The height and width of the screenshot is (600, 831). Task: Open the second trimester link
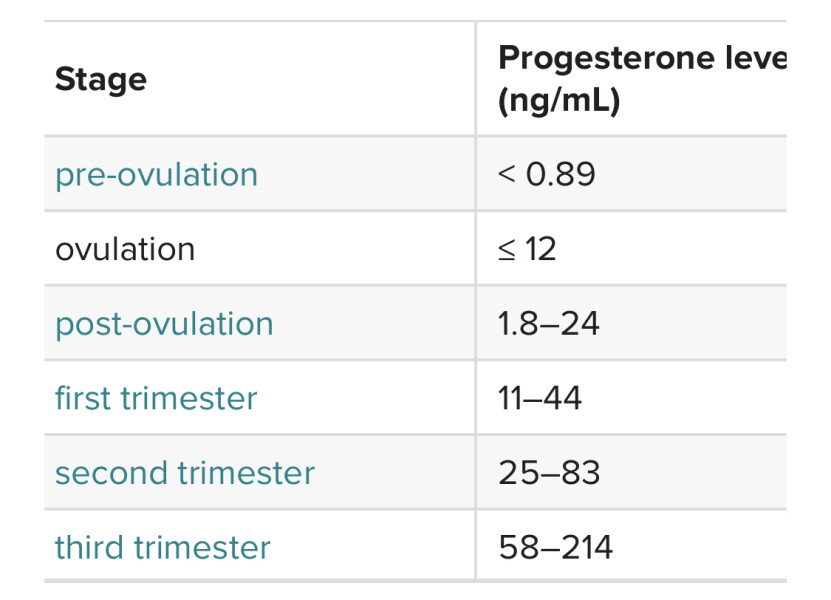(185, 473)
